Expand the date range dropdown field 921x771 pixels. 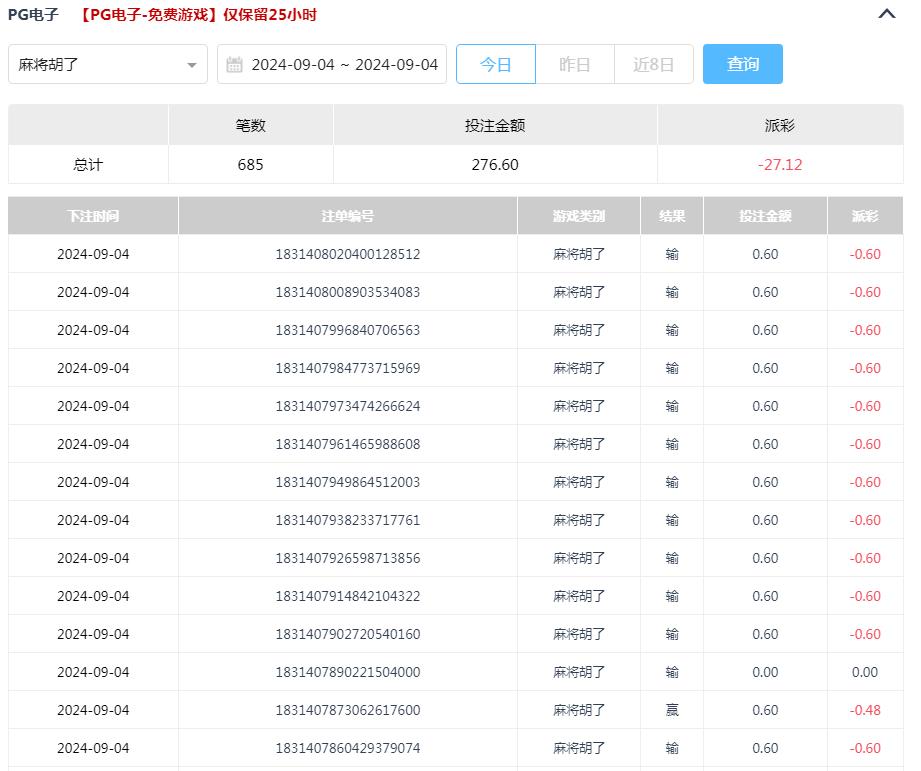click(332, 63)
